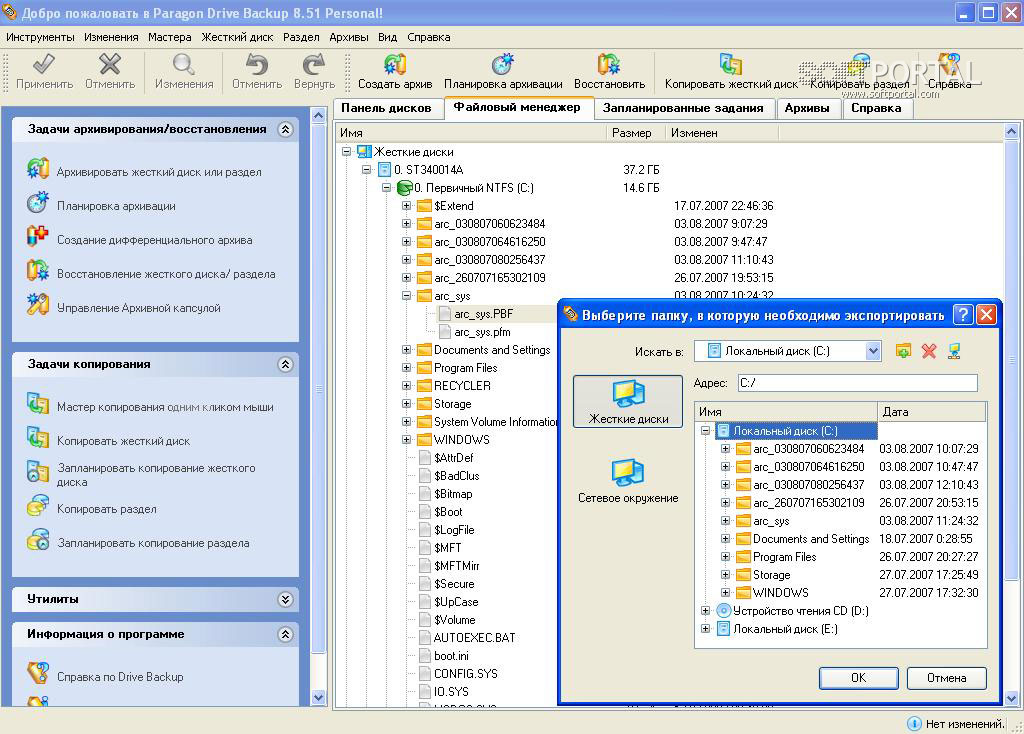
Task: Click the dialog help question mark button
Action: [963, 315]
